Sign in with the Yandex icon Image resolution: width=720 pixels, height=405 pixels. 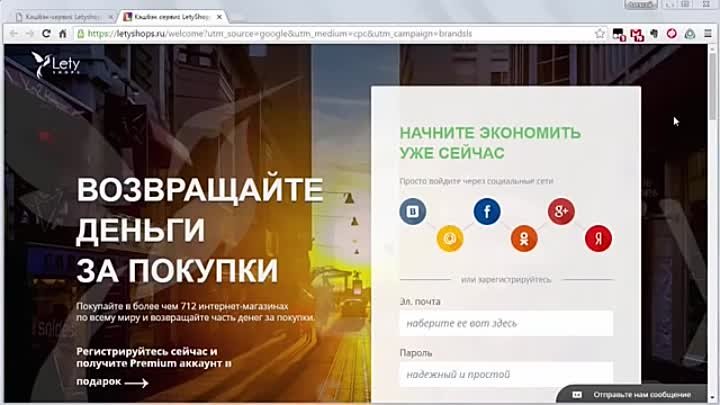598,238
